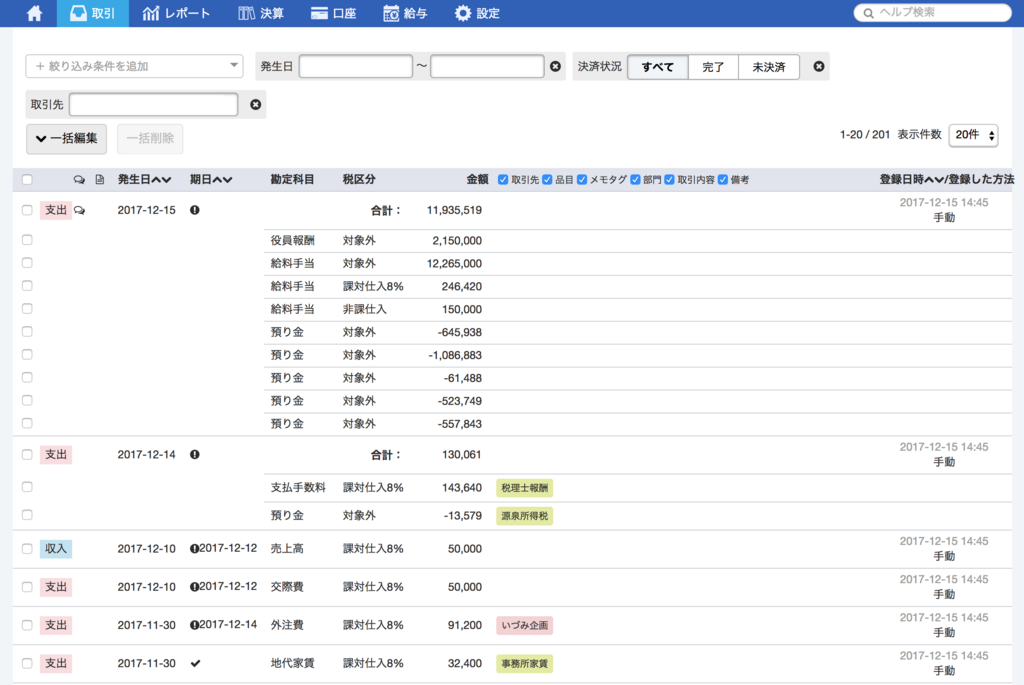Clear the 発生日 filter with x icon
The height and width of the screenshot is (685, 1024).
(555, 66)
